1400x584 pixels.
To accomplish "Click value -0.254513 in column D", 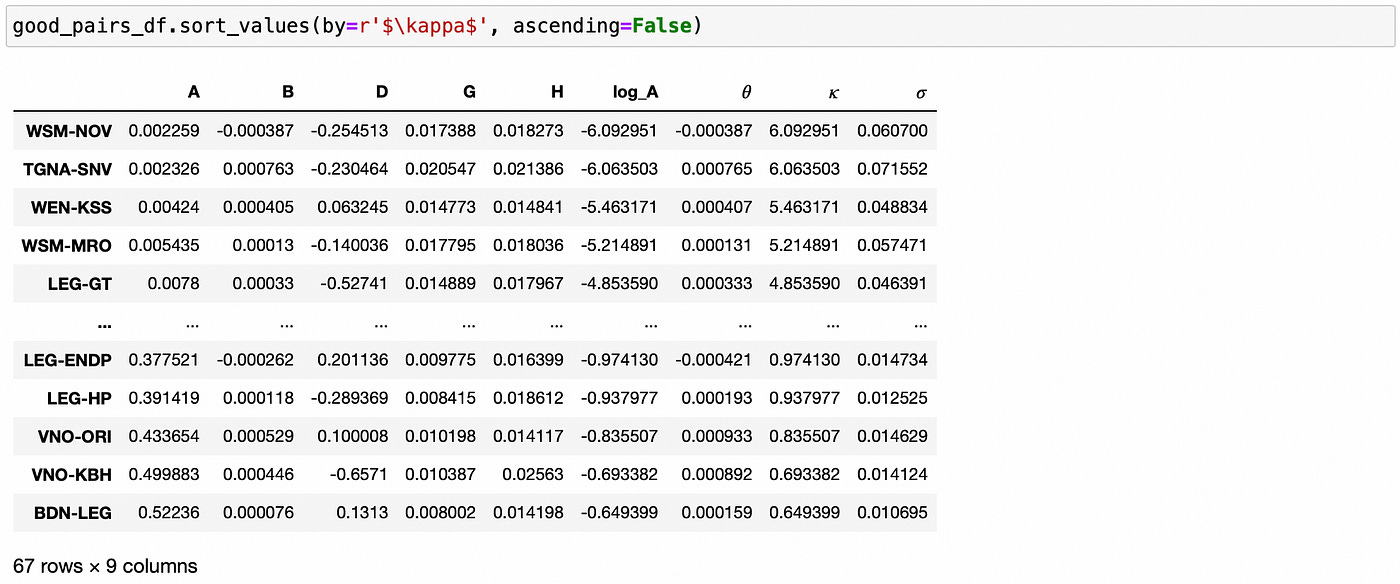I will click(x=350, y=131).
